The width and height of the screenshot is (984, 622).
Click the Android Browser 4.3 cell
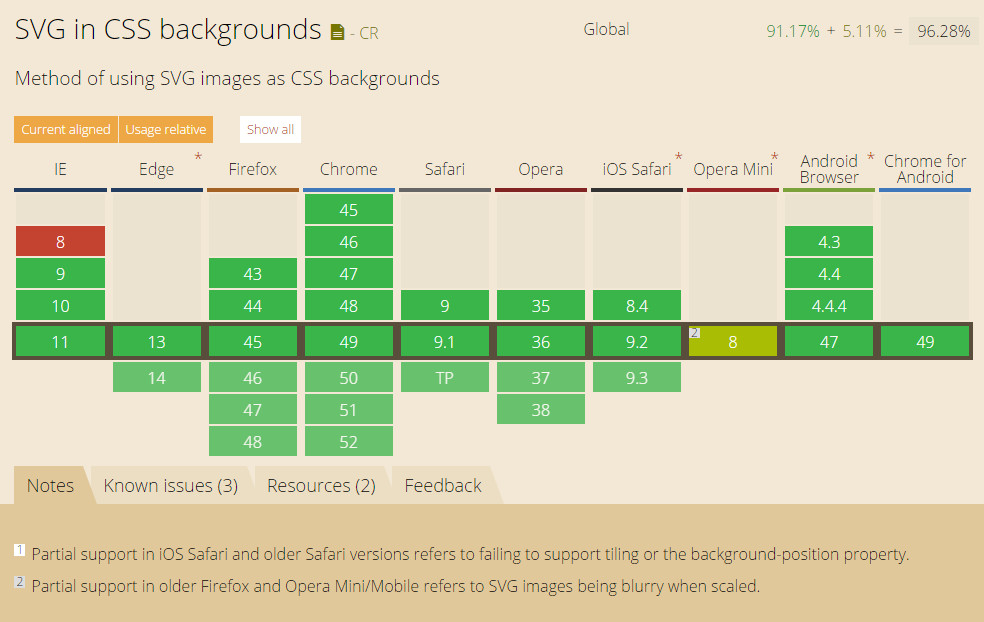[828, 242]
